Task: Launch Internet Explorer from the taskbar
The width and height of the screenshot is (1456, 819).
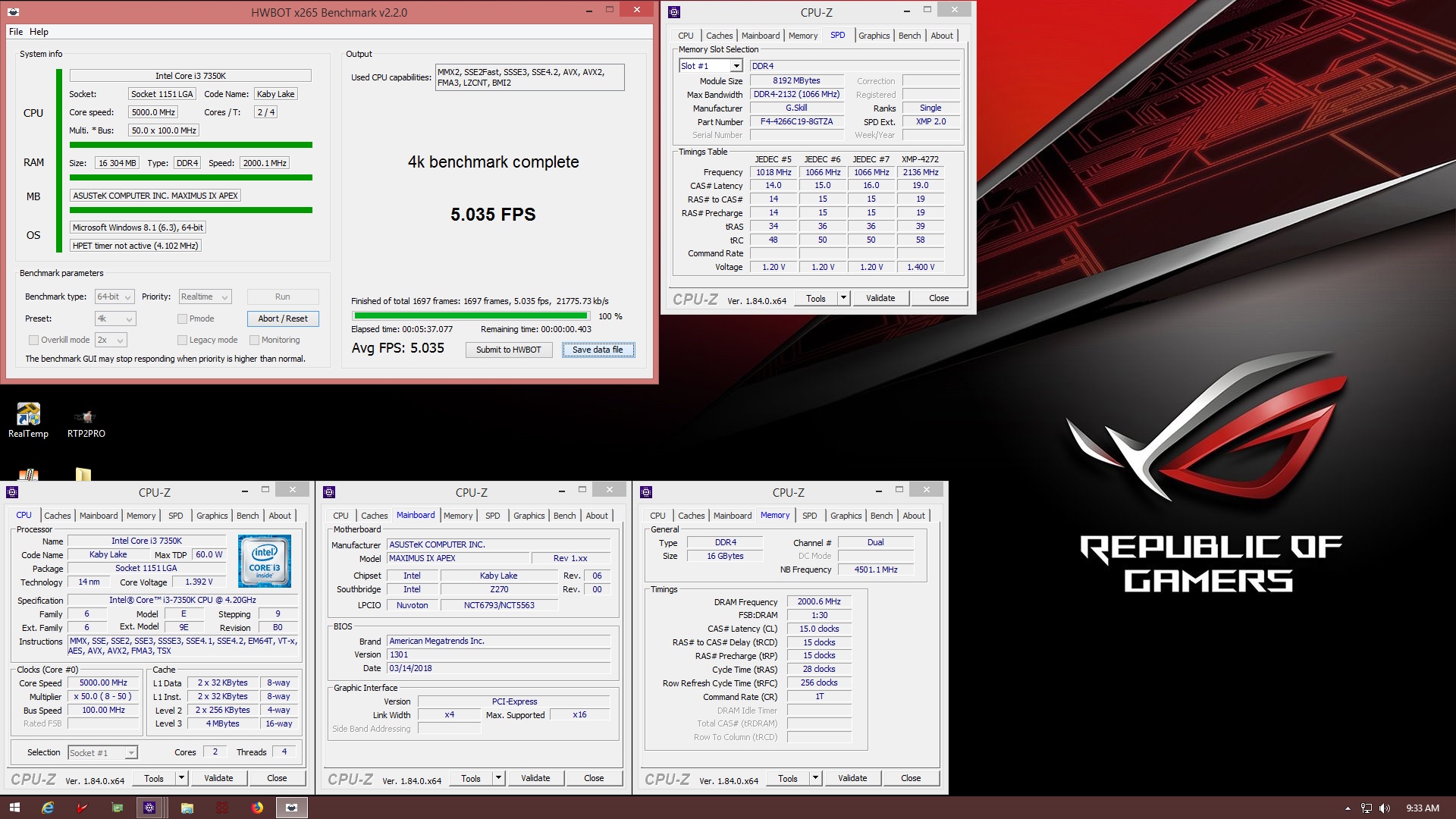Action: pyautogui.click(x=48, y=808)
